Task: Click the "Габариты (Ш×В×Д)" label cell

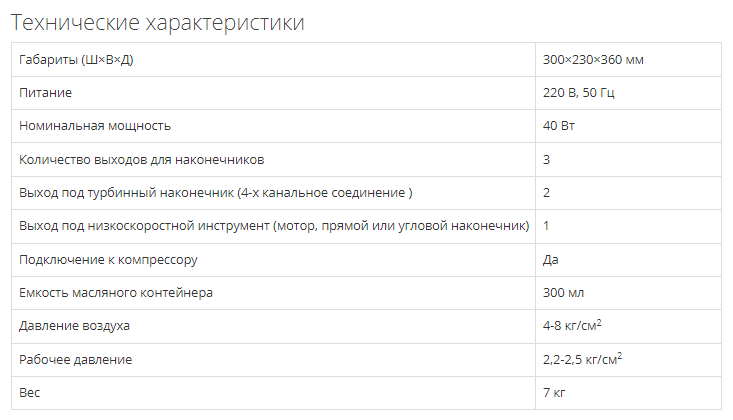Action: click(x=77, y=60)
